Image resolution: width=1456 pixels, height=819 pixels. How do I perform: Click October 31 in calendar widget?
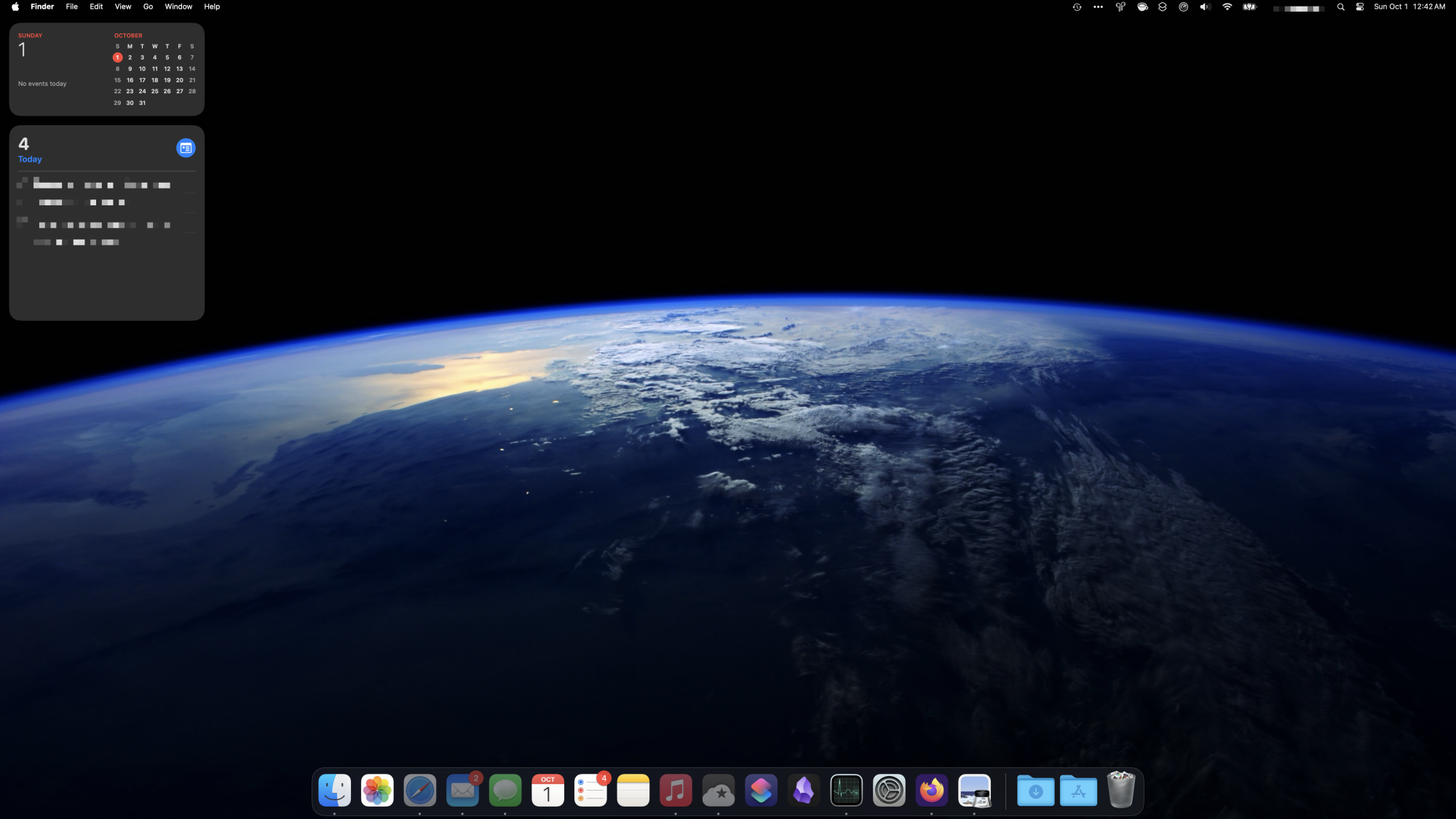pos(143,103)
